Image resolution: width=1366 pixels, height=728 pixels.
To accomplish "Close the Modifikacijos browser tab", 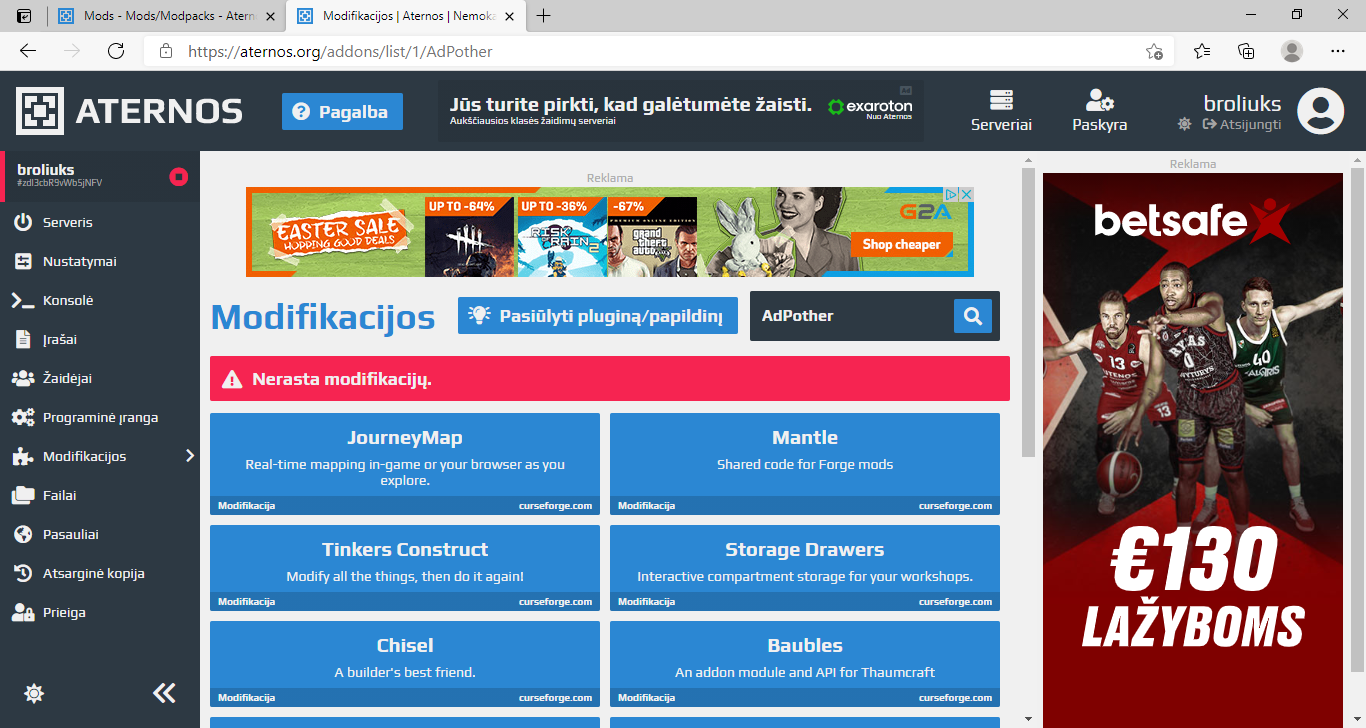I will pyautogui.click(x=509, y=16).
